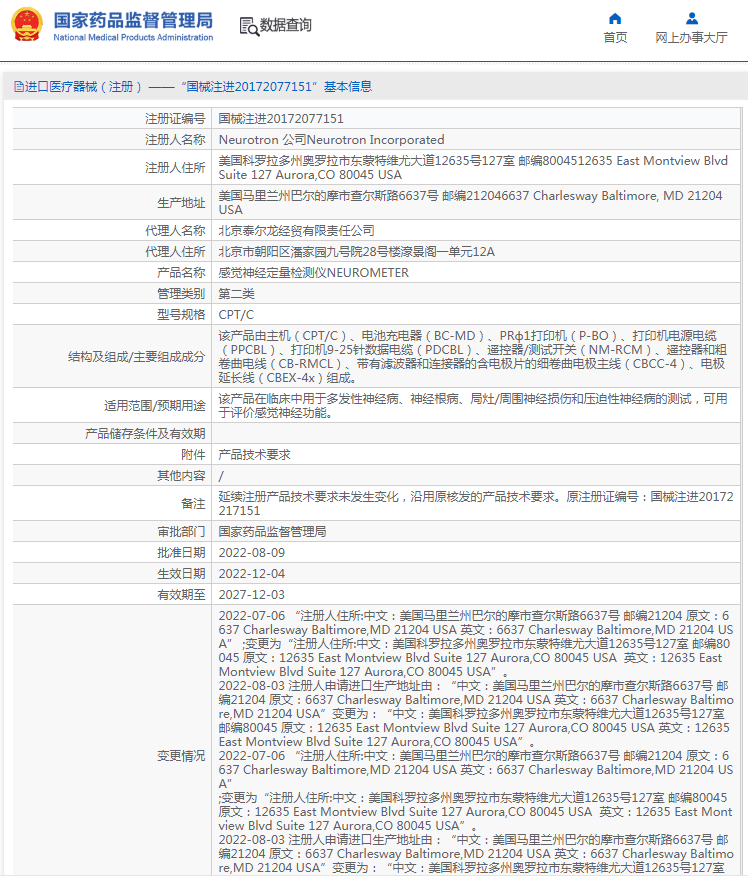Open the 首页 text link

[x=615, y=38]
